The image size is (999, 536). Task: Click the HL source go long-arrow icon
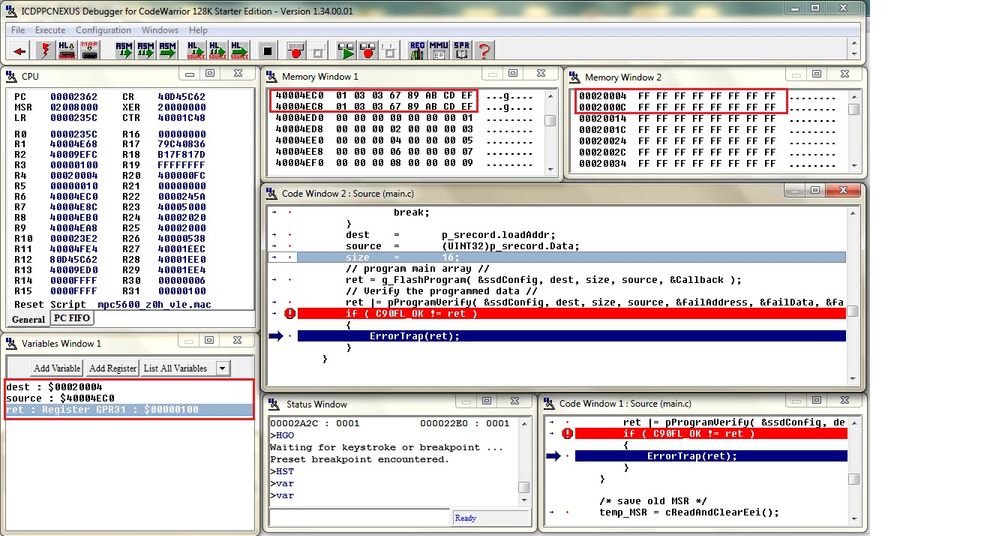[239, 50]
